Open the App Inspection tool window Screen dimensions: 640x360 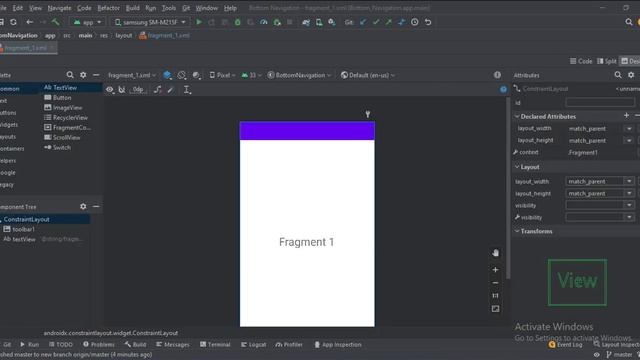point(338,344)
